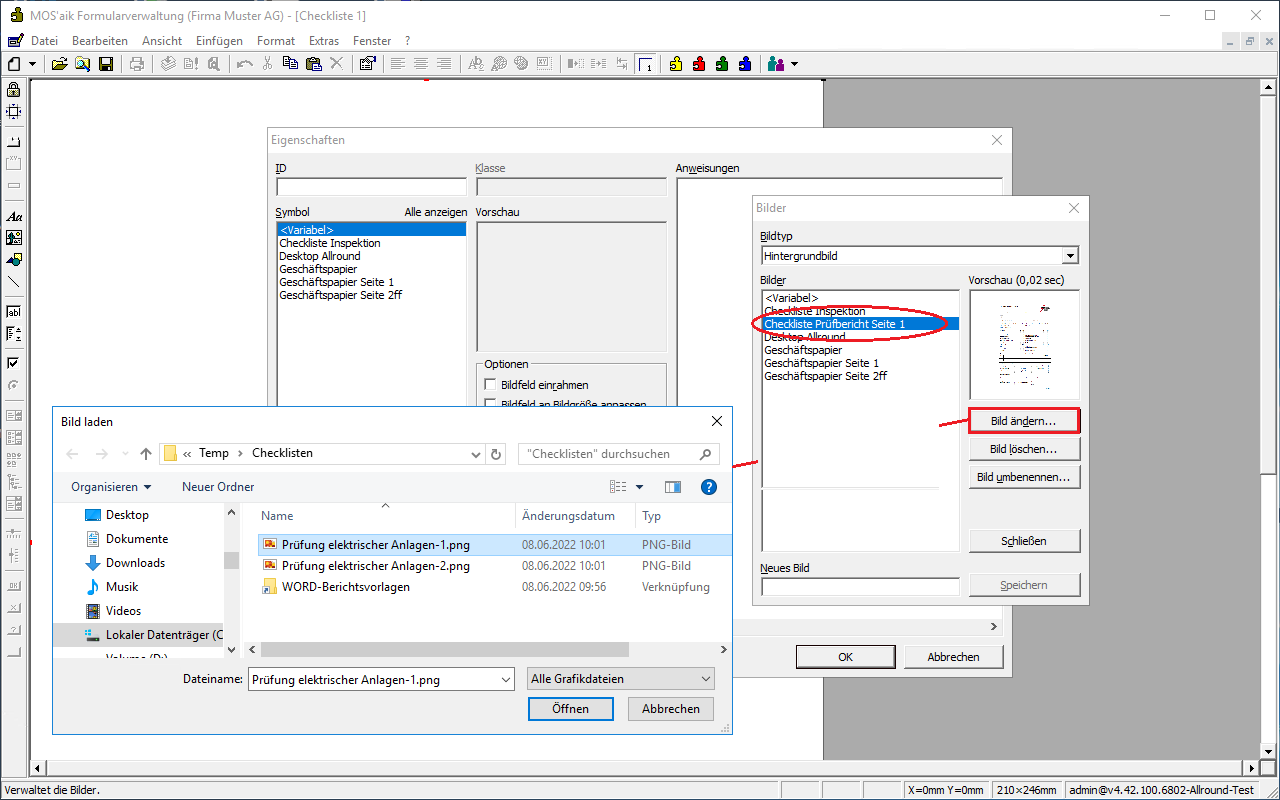
Task: Expand the 'Alle Grafikdateien' file type dropdown
Action: (620, 679)
